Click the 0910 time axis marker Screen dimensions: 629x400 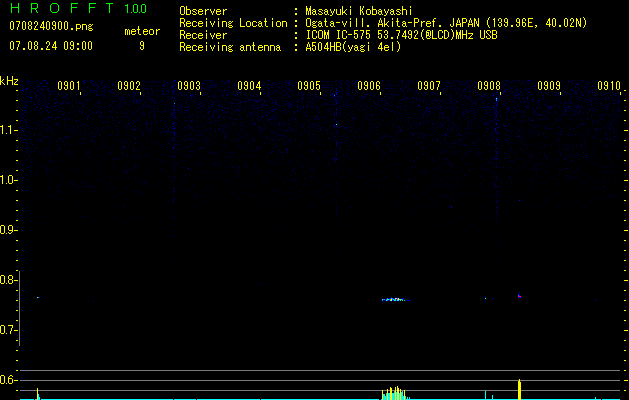(x=609, y=86)
